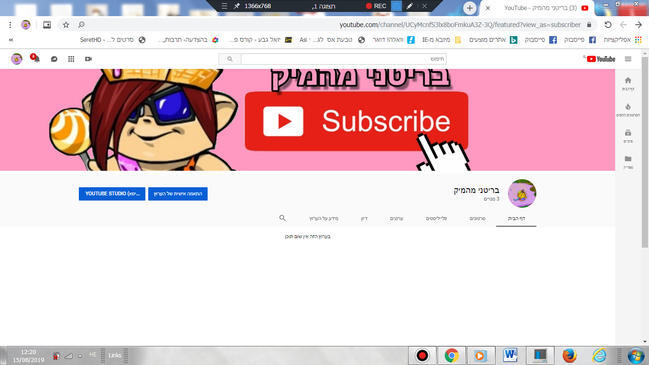Click the taskbar clock showing 12:28
This screenshot has height=365, width=649.
[x=28, y=356]
